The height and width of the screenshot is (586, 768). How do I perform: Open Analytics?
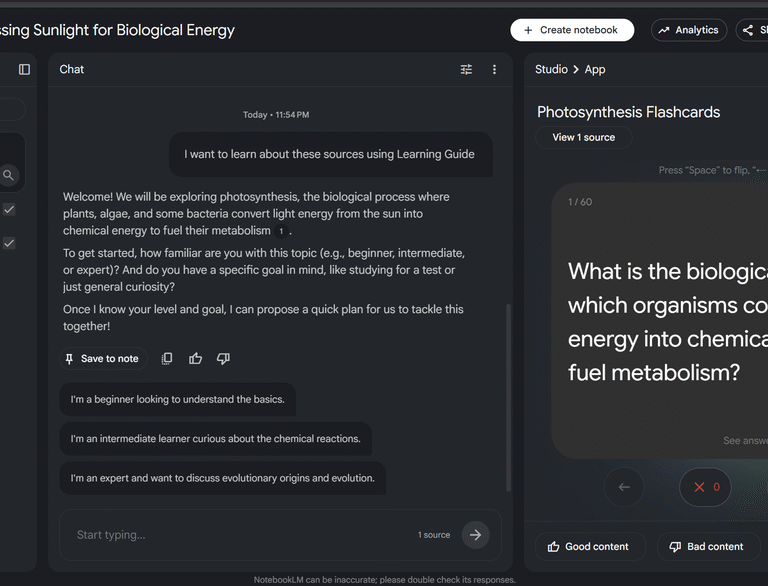pyautogui.click(x=689, y=30)
